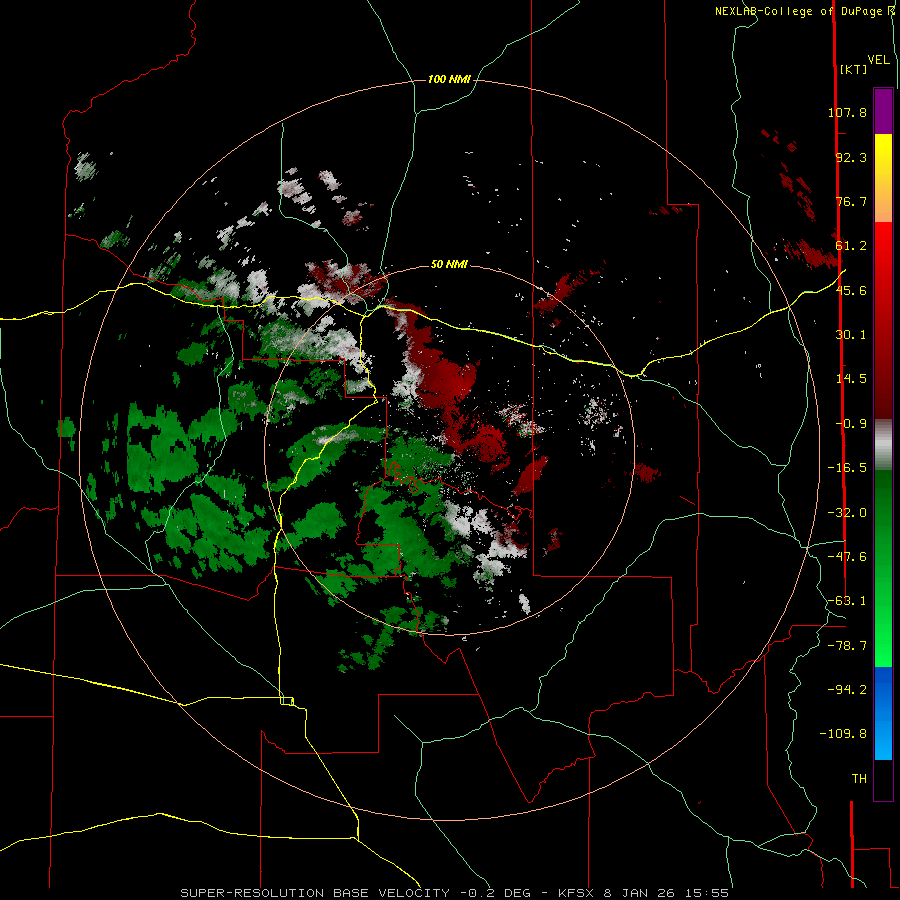The height and width of the screenshot is (900, 900).
Task: Click the 30.1 legend value
Action: 851,335
